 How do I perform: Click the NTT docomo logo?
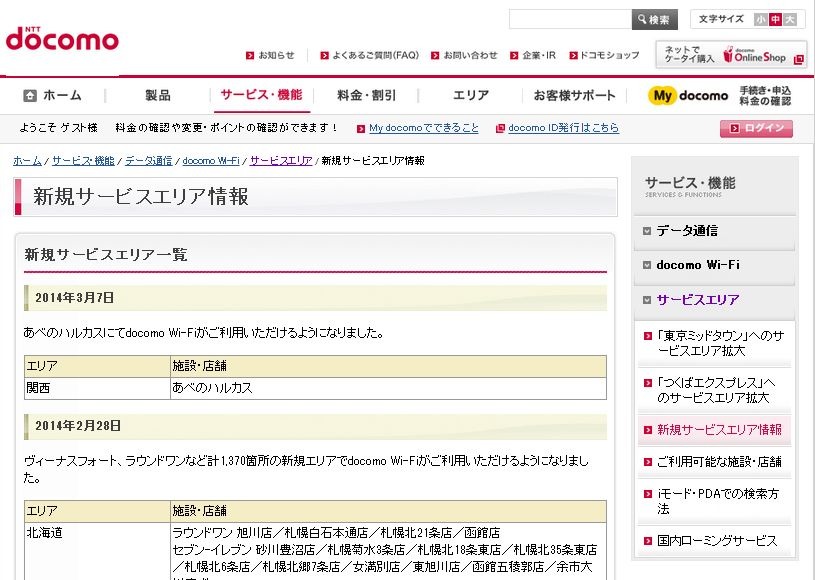[x=62, y=39]
